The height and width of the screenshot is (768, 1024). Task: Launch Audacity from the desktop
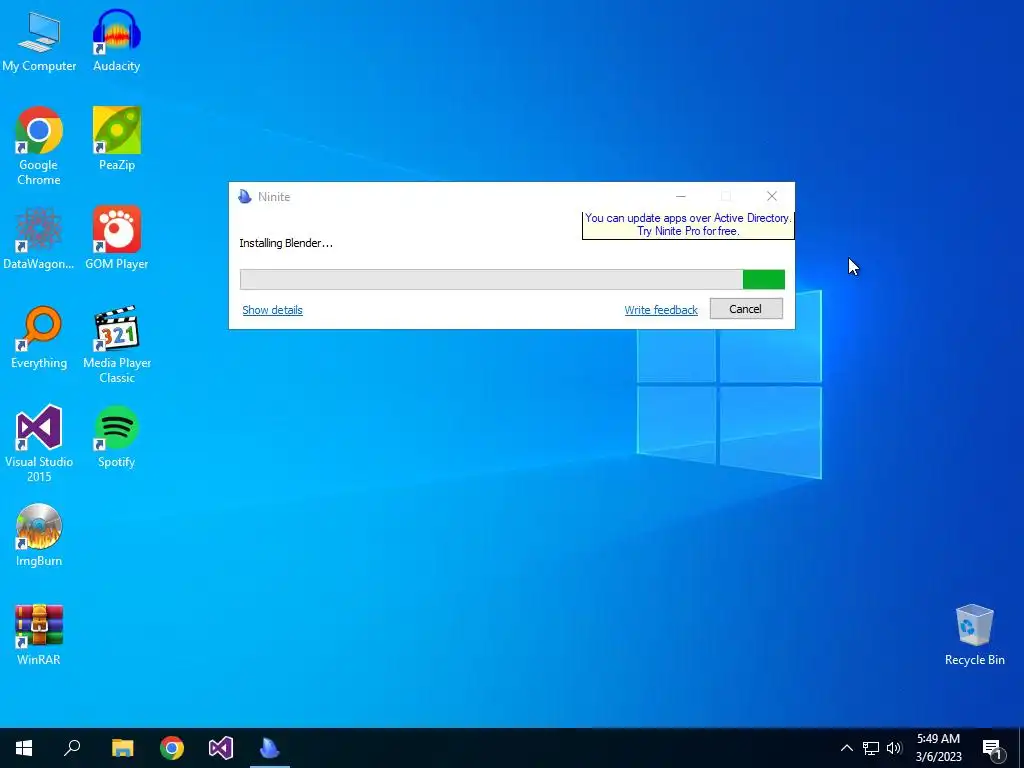(x=116, y=40)
